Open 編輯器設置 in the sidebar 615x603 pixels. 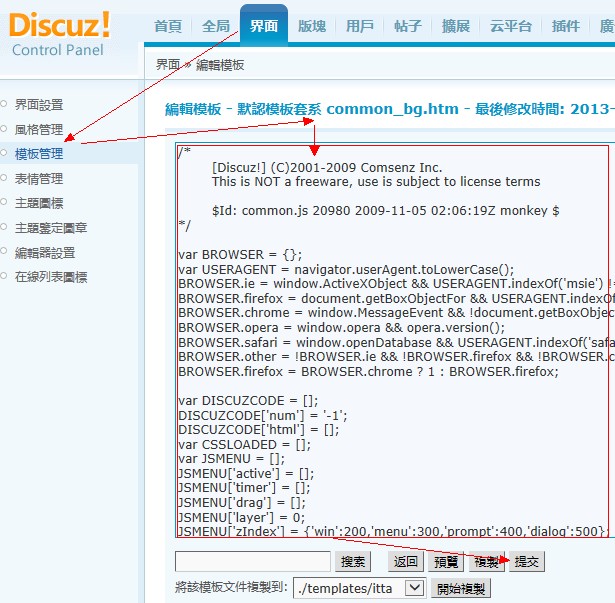click(x=45, y=253)
